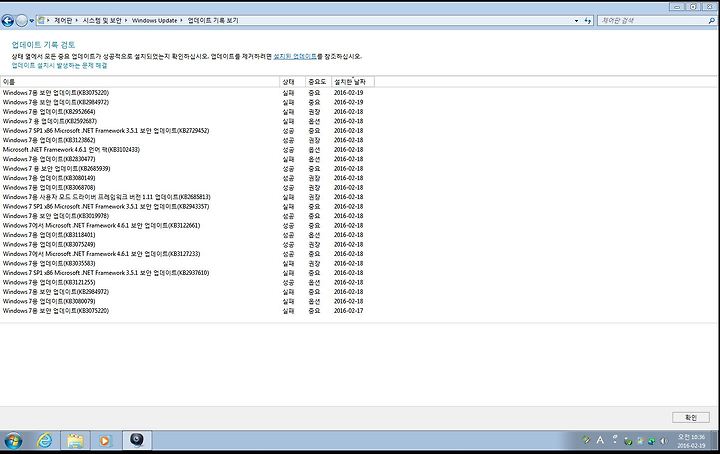Open the Windows Start button

pyautogui.click(x=12, y=441)
